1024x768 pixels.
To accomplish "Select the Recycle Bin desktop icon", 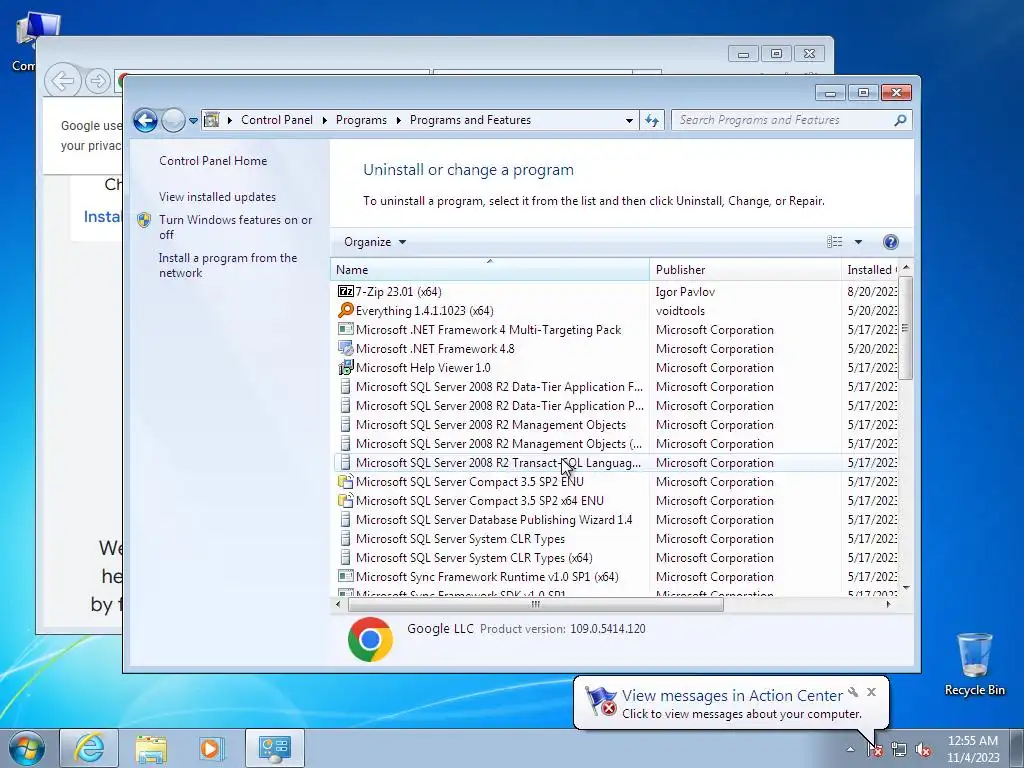I will (x=974, y=664).
